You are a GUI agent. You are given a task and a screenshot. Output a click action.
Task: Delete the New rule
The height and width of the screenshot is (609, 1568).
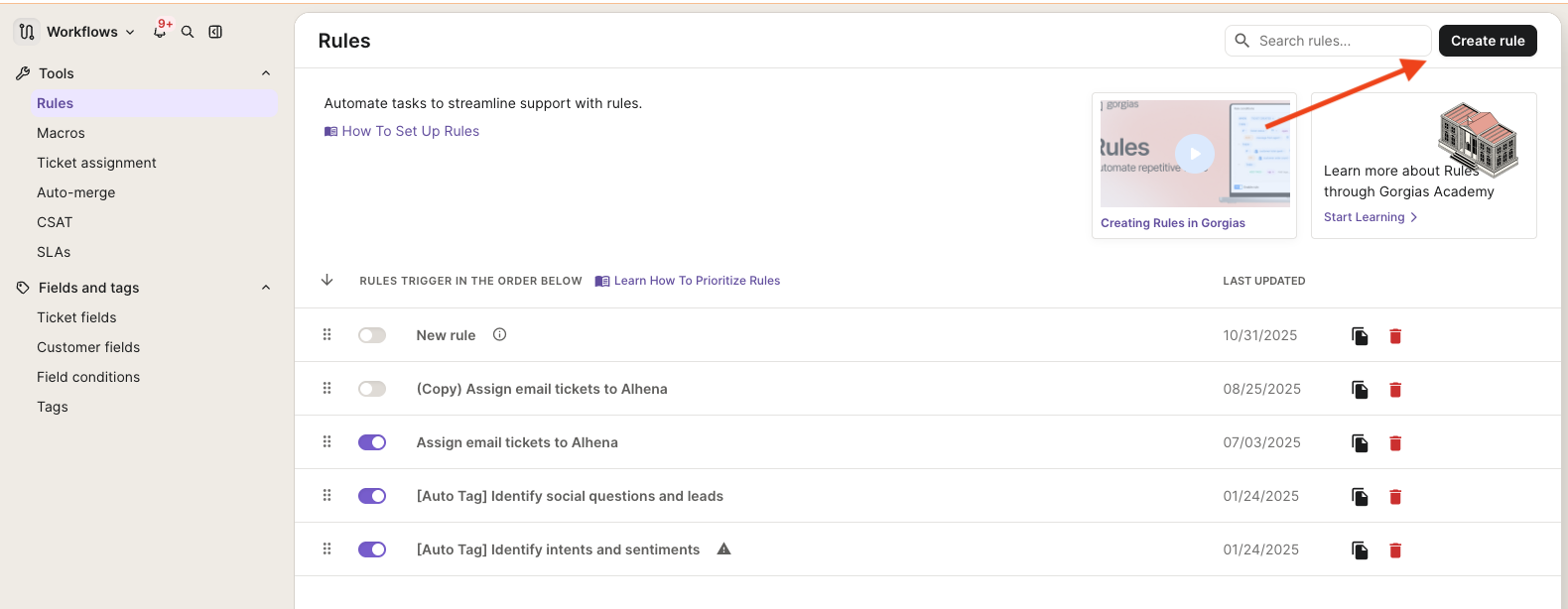click(1395, 336)
